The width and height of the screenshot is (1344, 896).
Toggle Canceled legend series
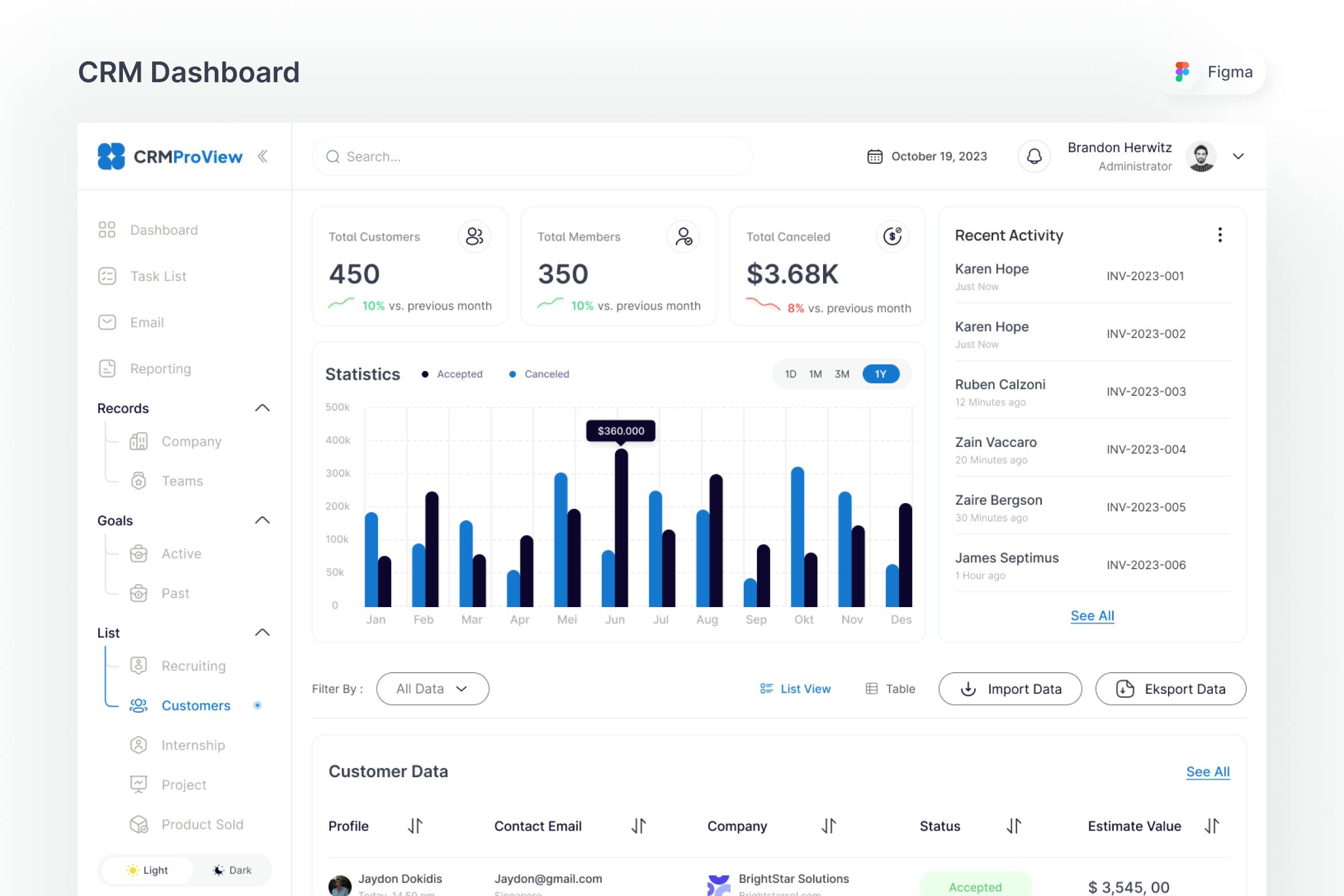point(539,374)
